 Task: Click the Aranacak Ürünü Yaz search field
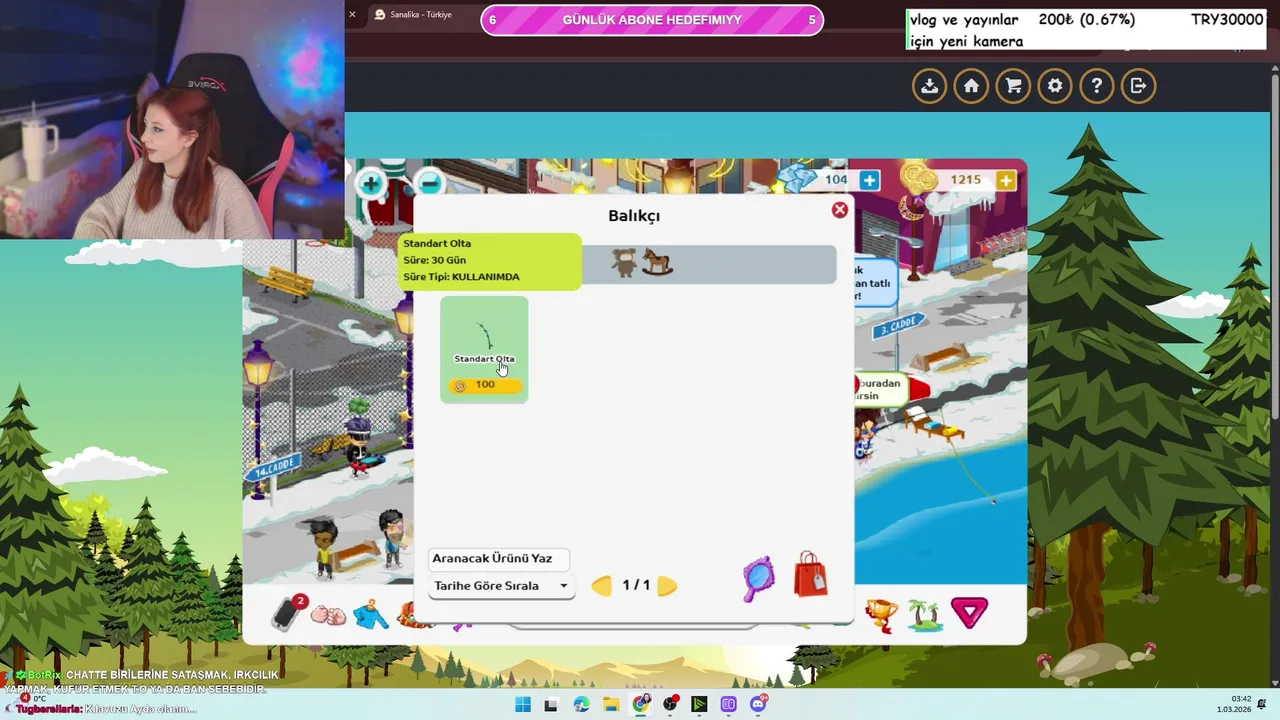pyautogui.click(x=498, y=558)
